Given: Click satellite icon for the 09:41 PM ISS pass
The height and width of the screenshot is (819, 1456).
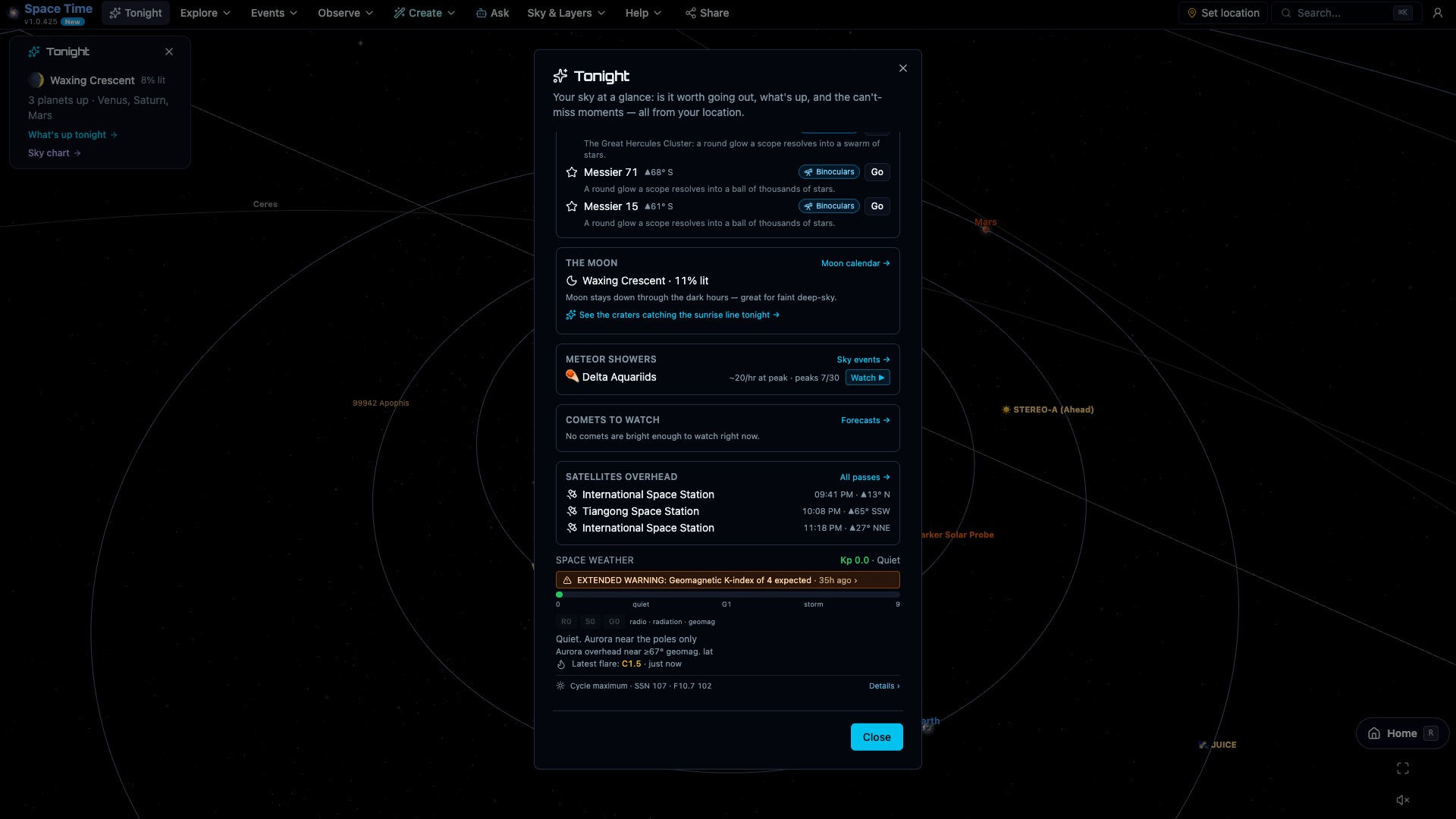Looking at the screenshot, I should click(572, 494).
